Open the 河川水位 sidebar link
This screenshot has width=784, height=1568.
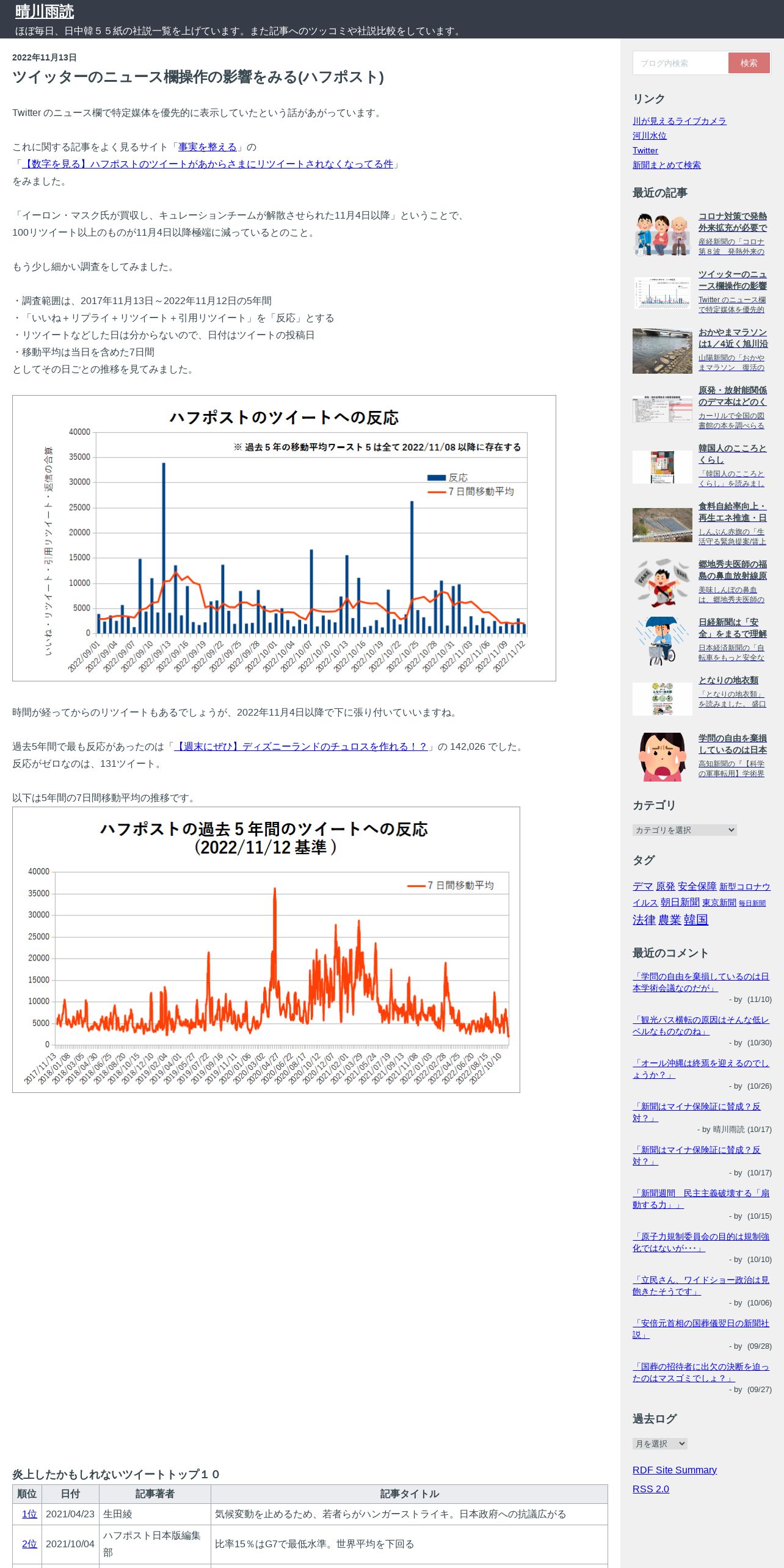(650, 136)
